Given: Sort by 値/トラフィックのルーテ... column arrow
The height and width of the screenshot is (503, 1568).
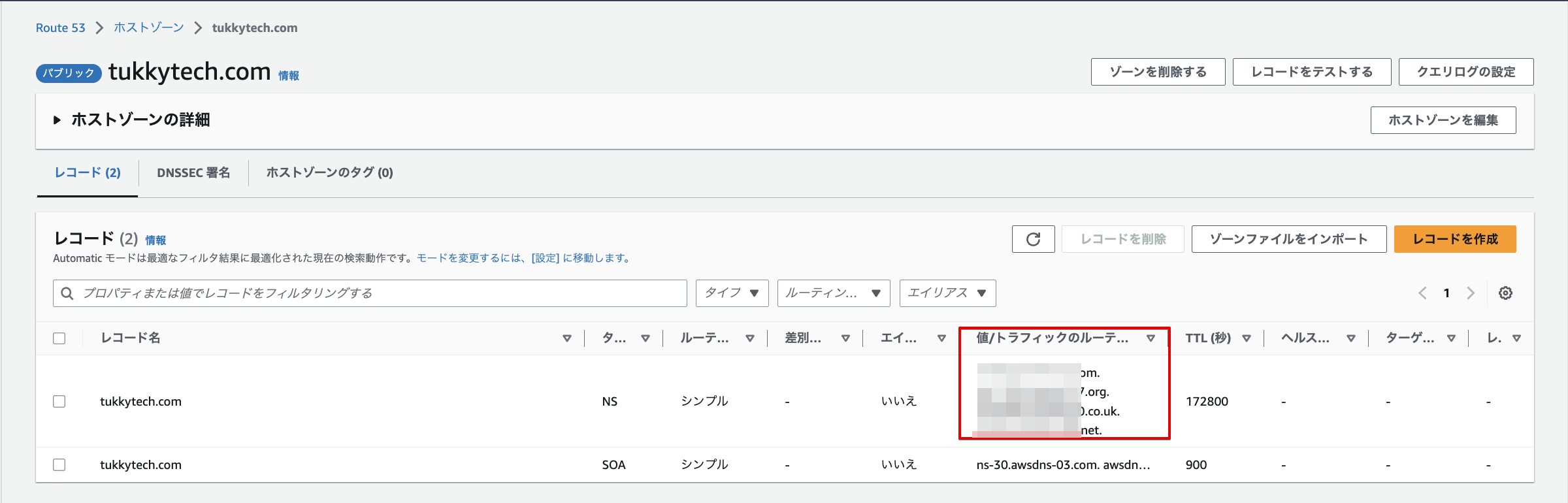Looking at the screenshot, I should [x=1151, y=338].
